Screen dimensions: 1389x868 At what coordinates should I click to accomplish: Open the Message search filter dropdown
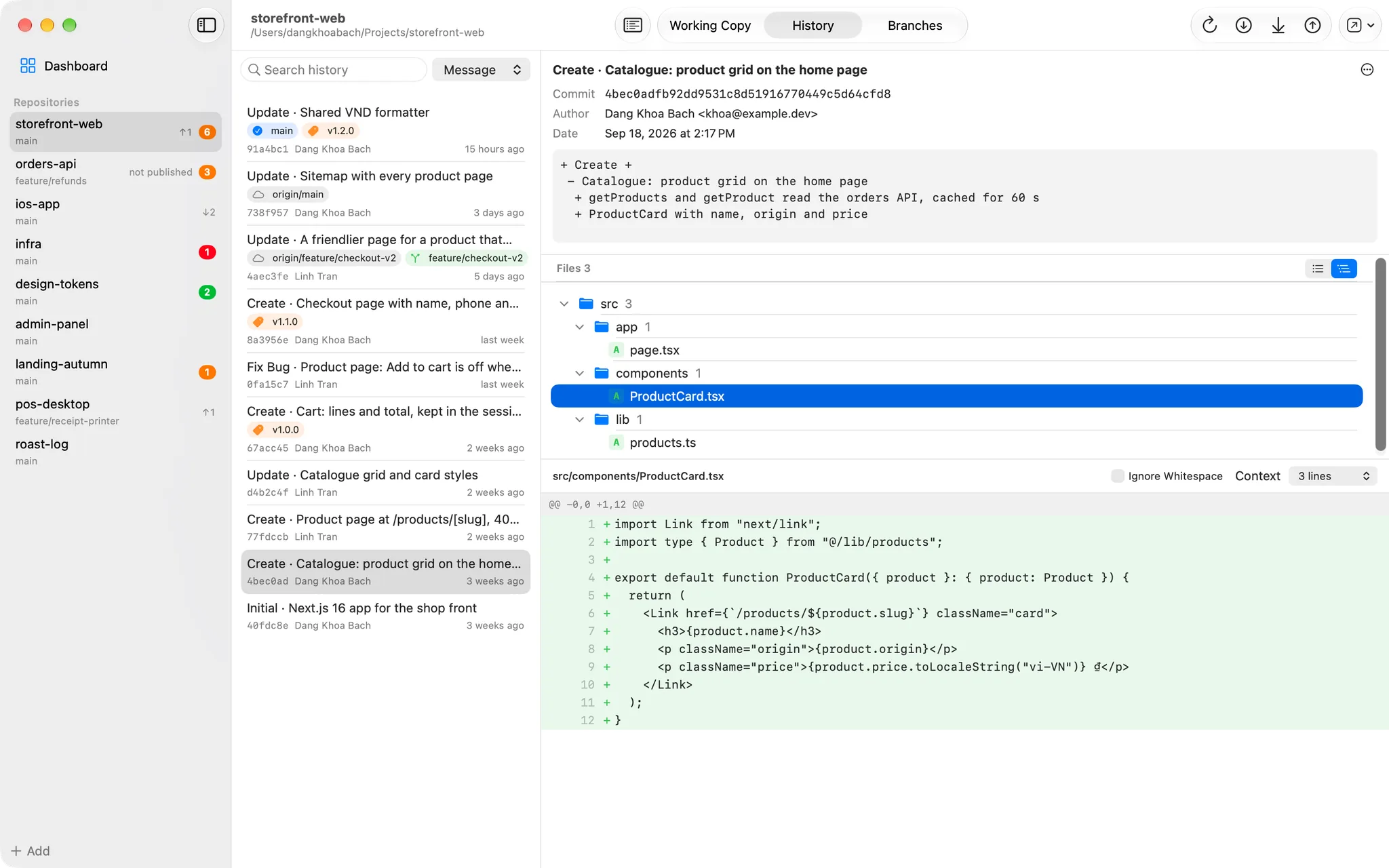click(x=481, y=70)
